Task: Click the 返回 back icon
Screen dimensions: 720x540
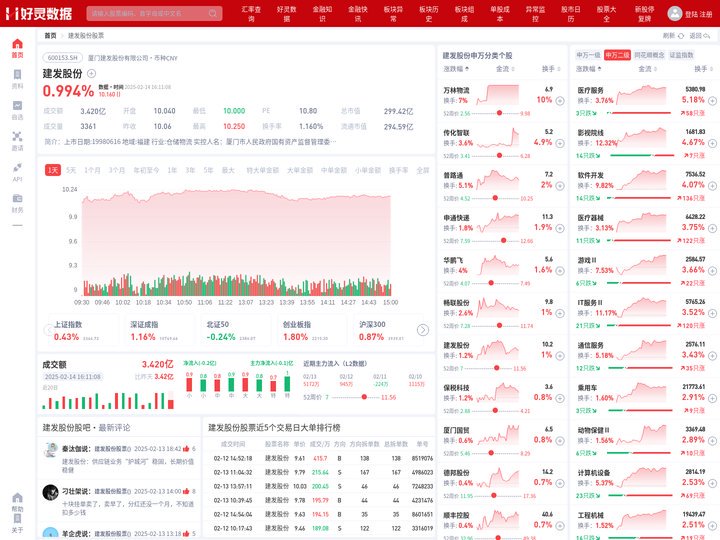Action: pos(707,36)
